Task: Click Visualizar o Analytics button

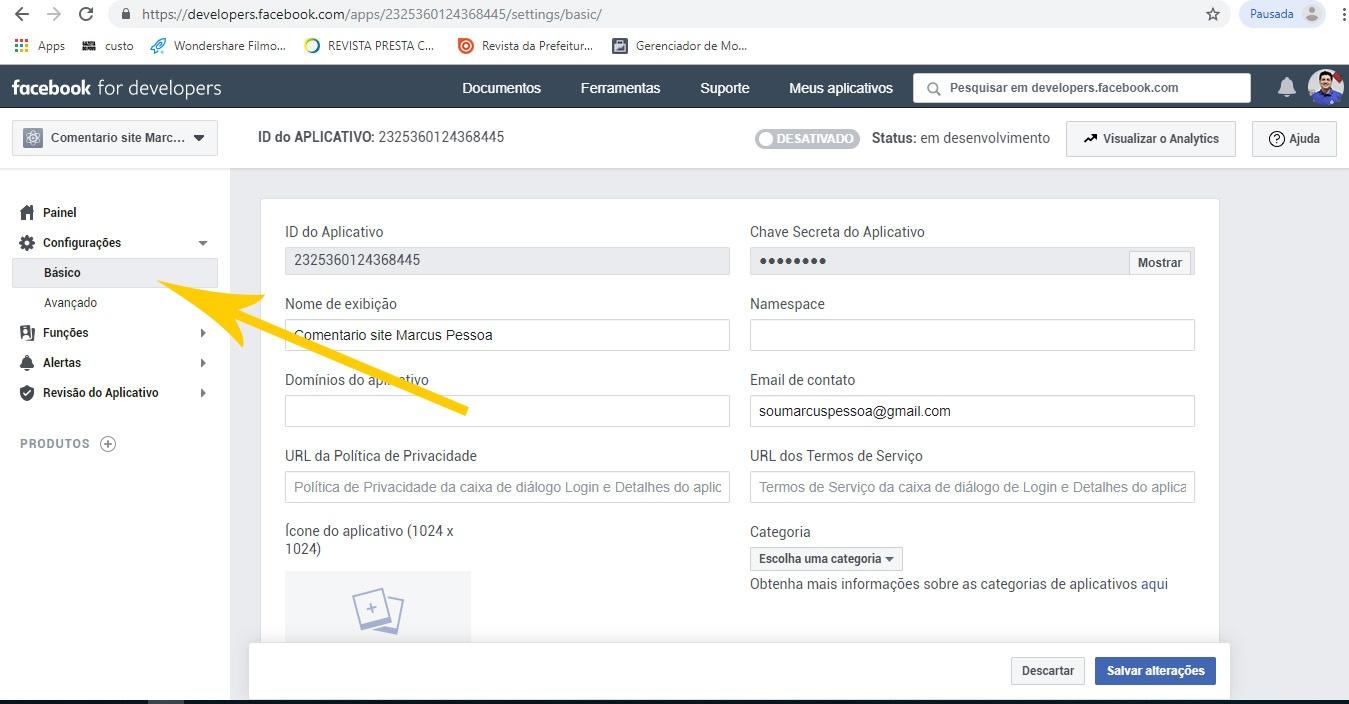Action: [1151, 139]
